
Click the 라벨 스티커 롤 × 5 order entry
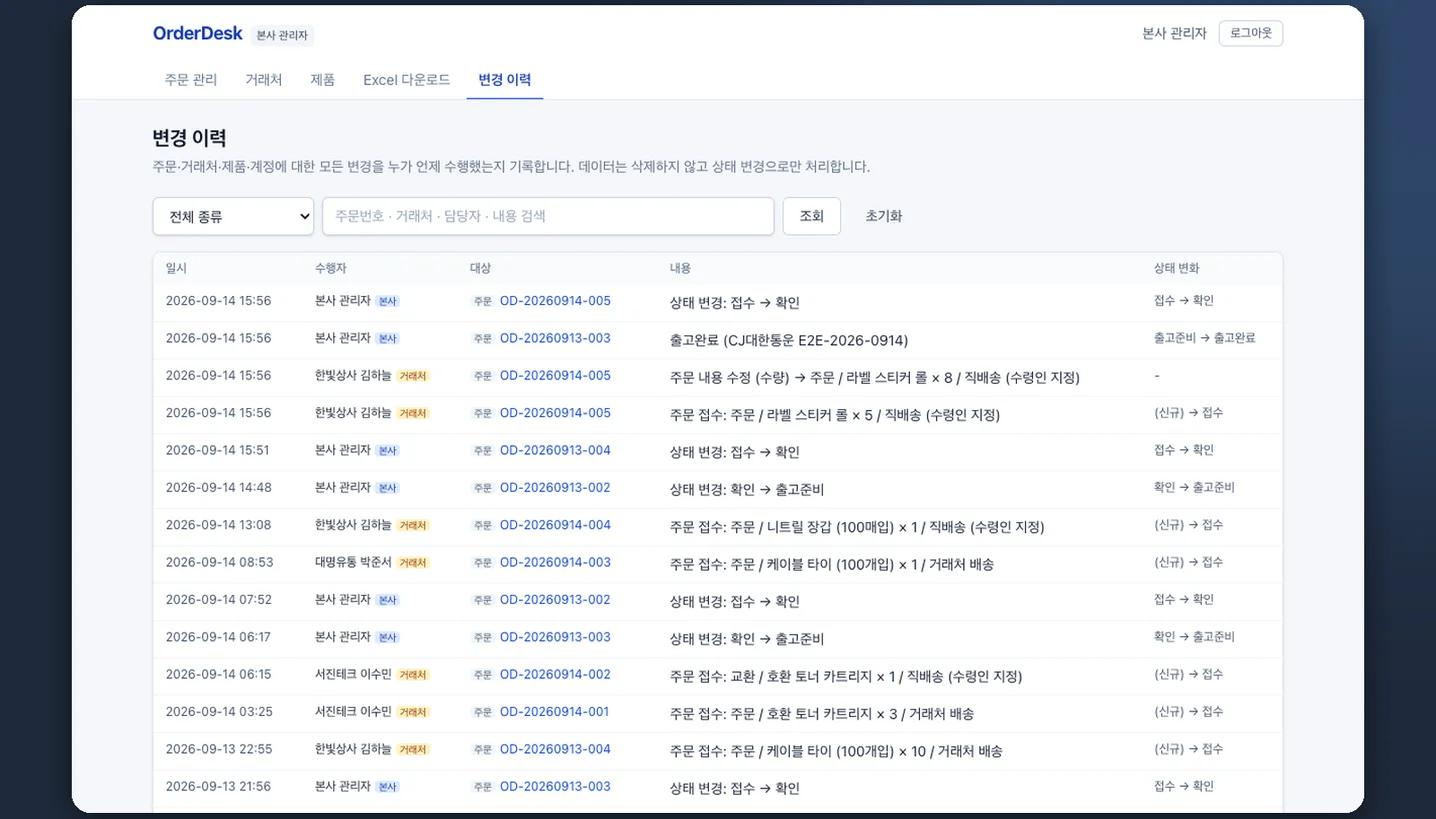(x=835, y=415)
